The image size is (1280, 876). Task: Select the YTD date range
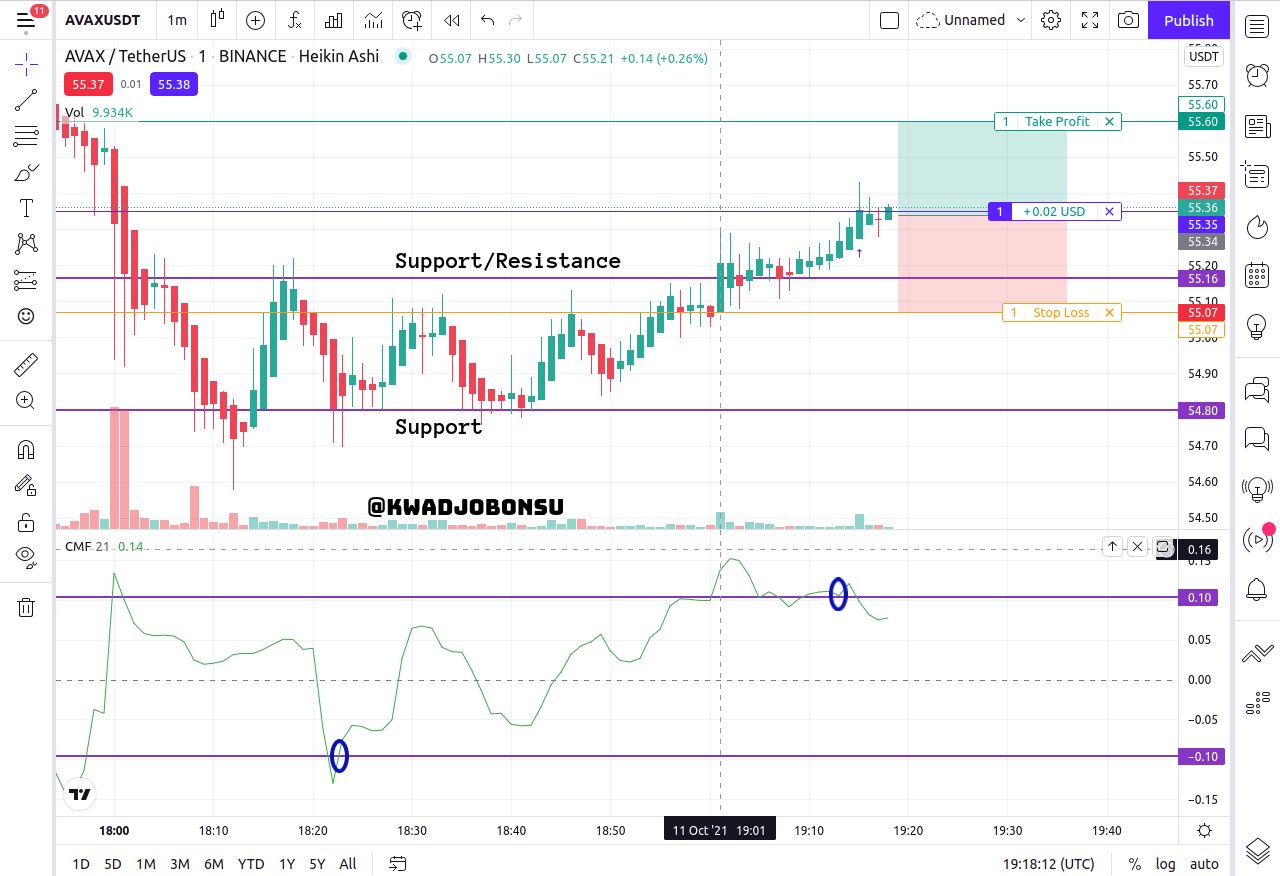pyautogui.click(x=251, y=864)
